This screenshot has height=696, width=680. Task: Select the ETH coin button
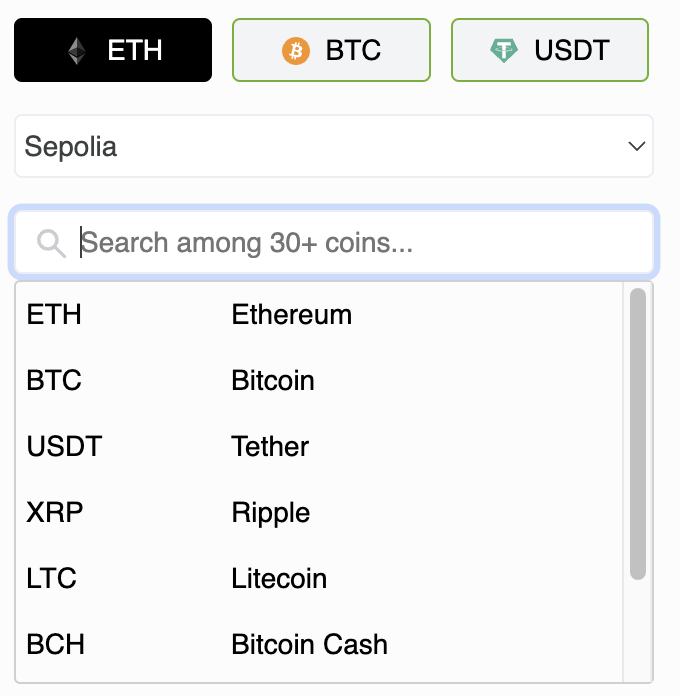pos(113,50)
